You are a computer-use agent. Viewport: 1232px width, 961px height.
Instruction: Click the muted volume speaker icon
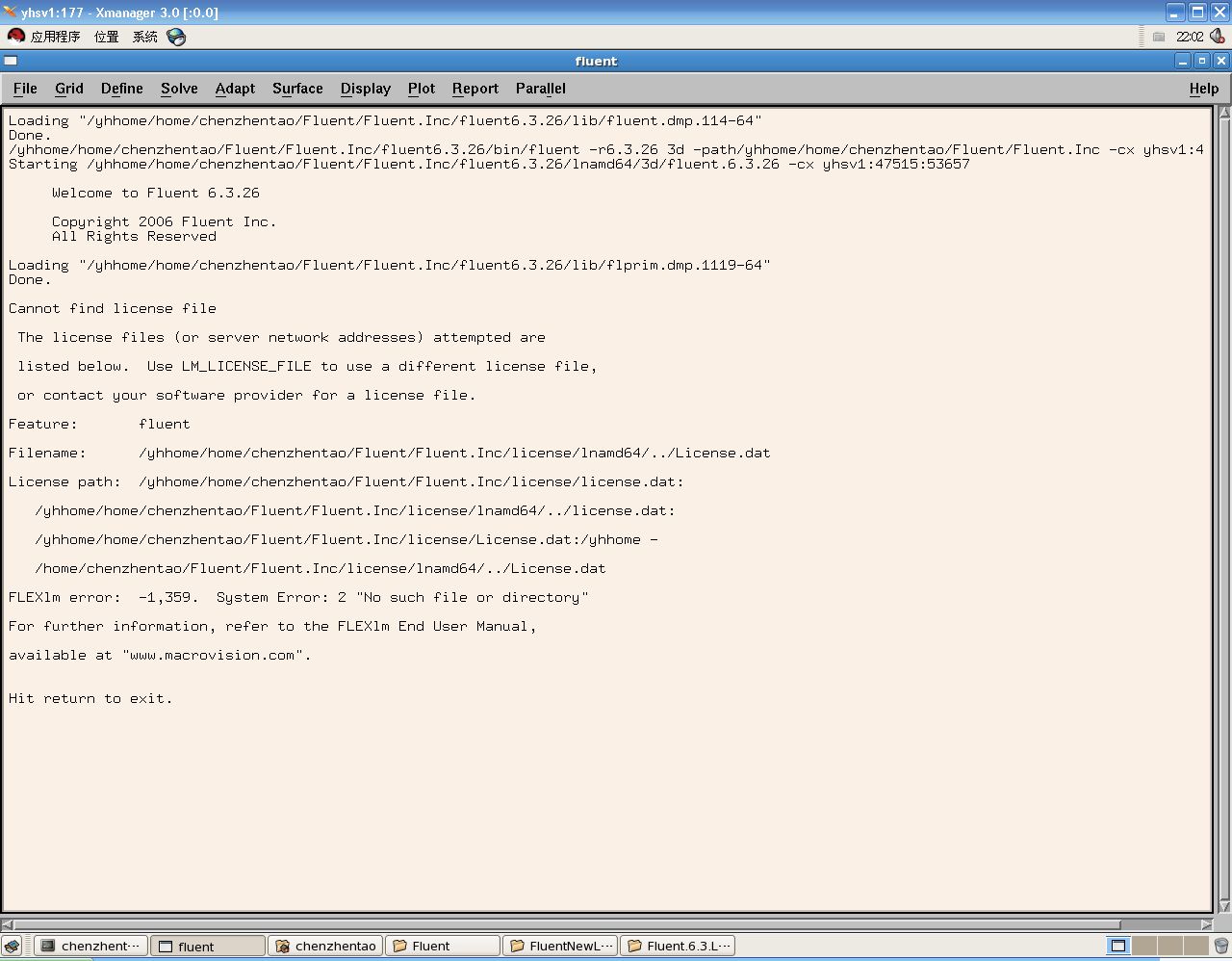[x=1217, y=37]
